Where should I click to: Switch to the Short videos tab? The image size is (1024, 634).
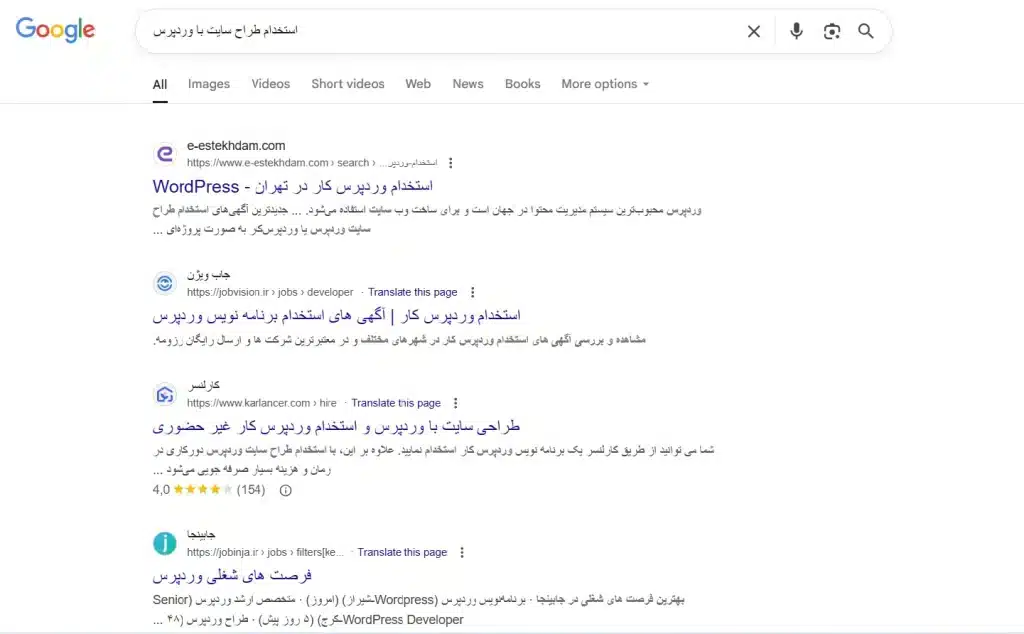348,84
